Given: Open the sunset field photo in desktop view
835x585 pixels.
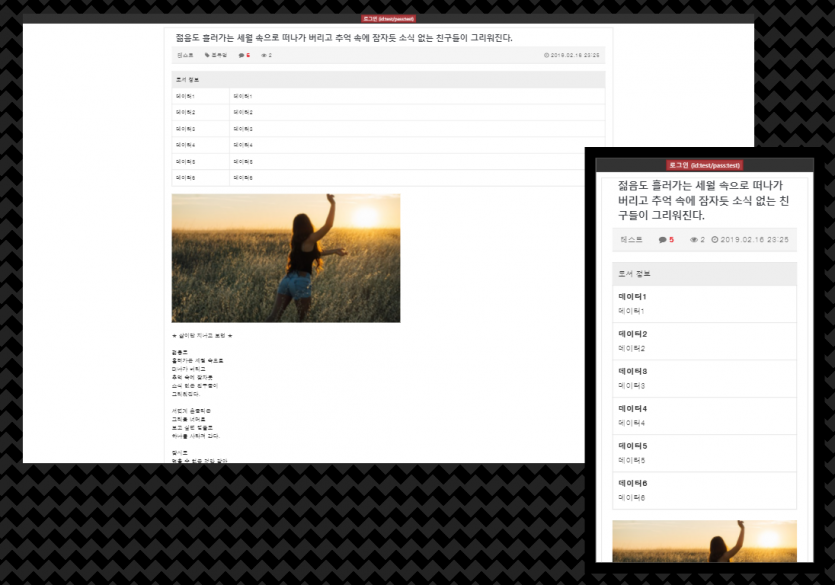Looking at the screenshot, I should [286, 258].
